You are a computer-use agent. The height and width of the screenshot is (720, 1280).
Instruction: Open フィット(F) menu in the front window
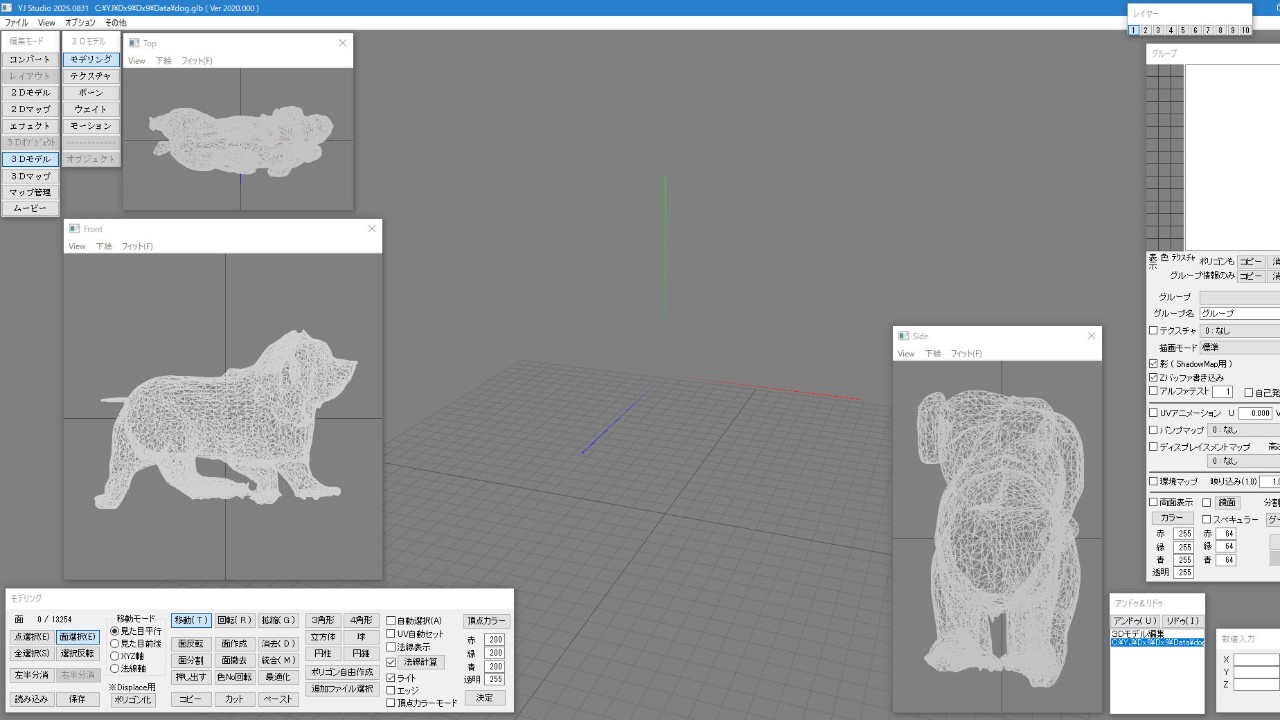[x=137, y=246]
